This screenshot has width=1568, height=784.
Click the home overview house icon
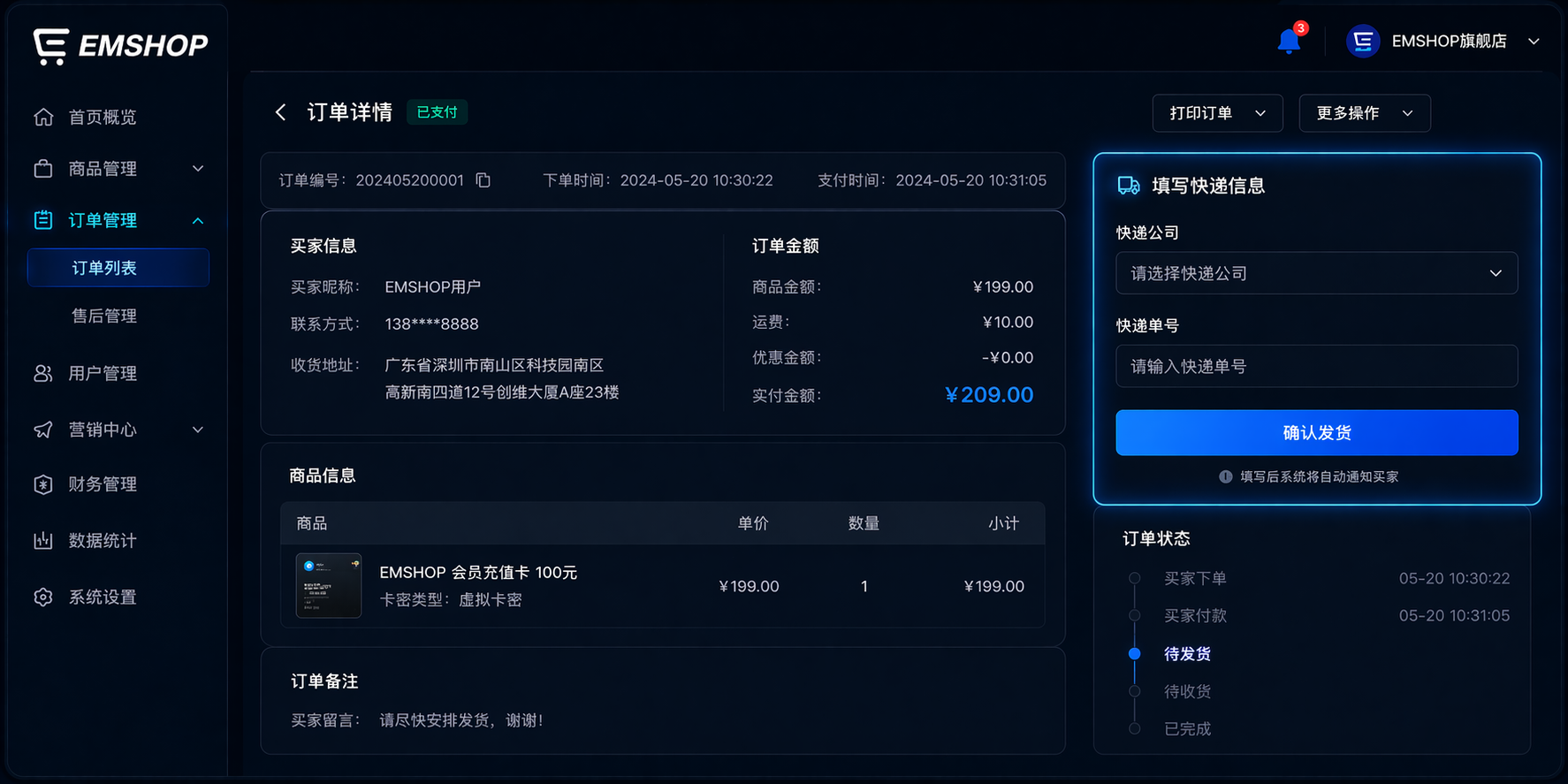43,117
